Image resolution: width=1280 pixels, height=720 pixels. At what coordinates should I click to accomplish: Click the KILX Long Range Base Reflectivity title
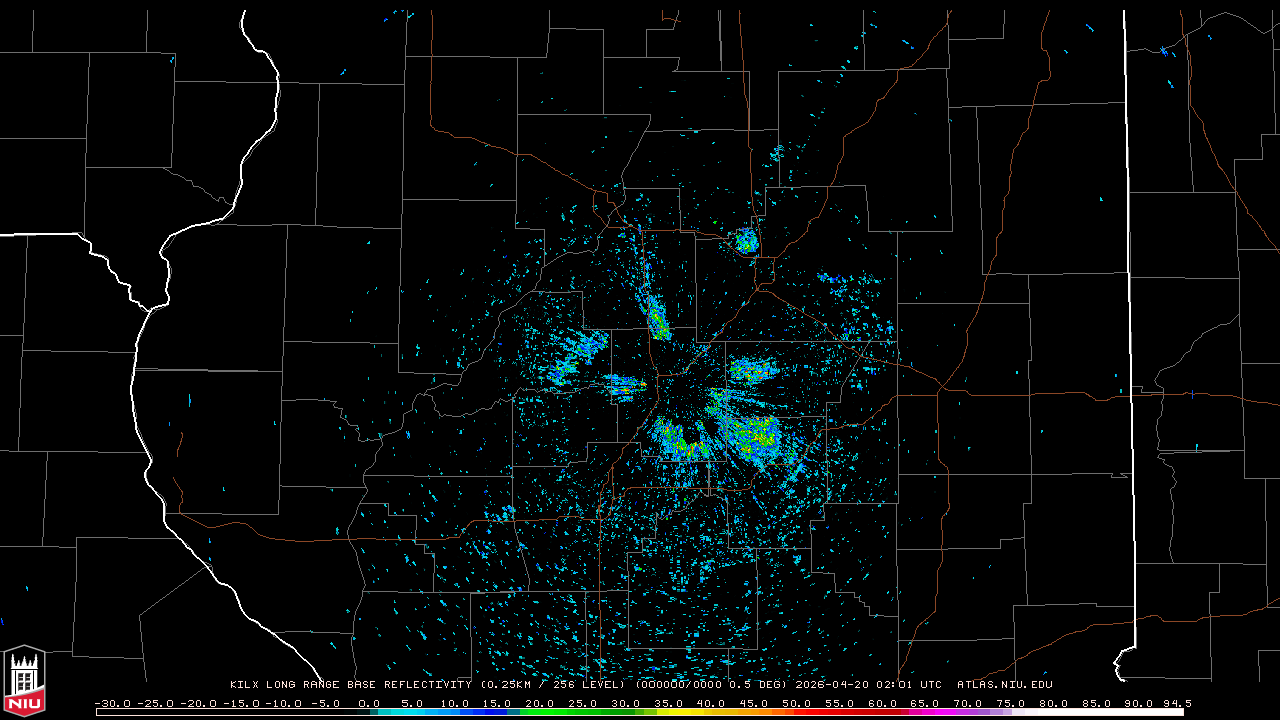click(350, 685)
